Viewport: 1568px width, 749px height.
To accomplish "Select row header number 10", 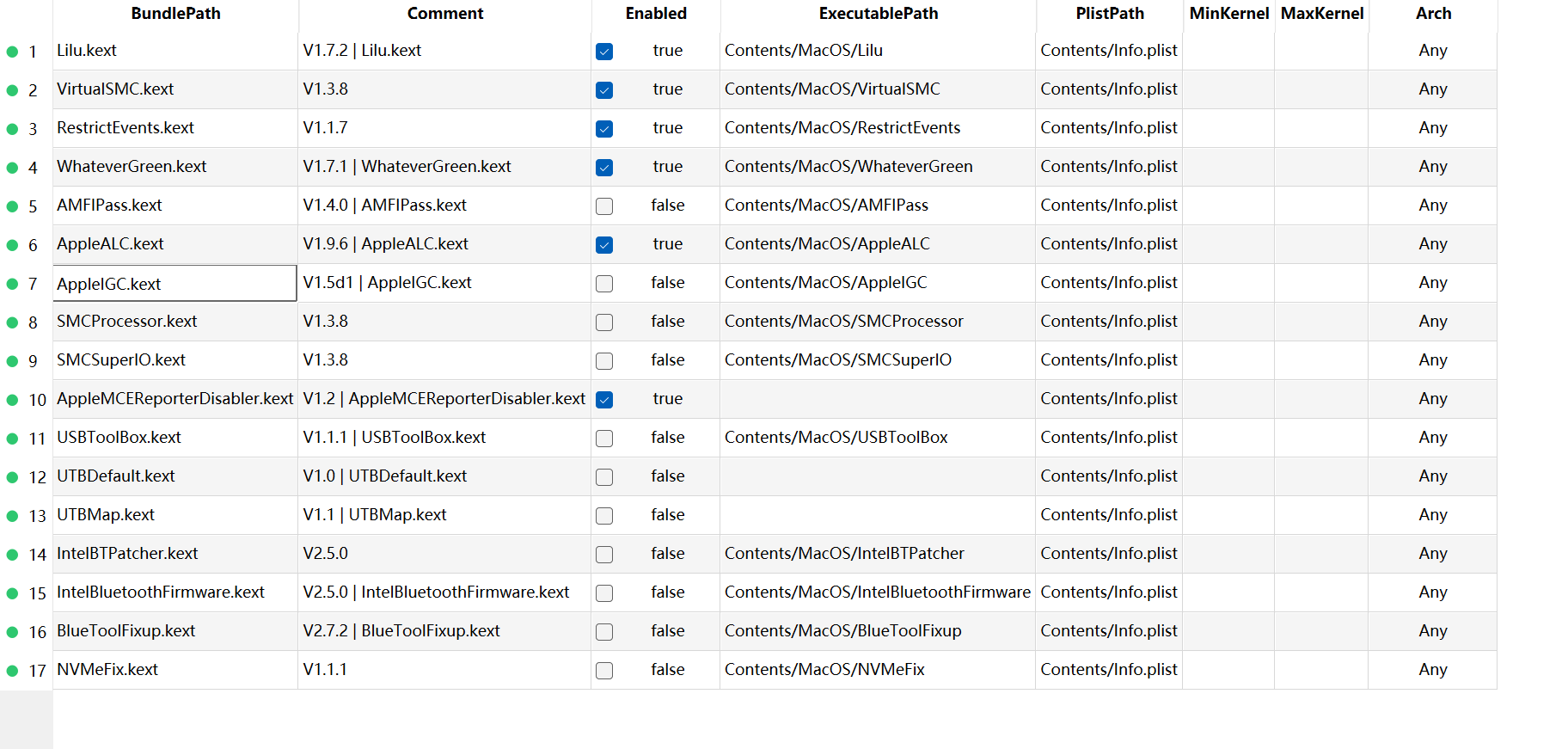I will pos(27,400).
